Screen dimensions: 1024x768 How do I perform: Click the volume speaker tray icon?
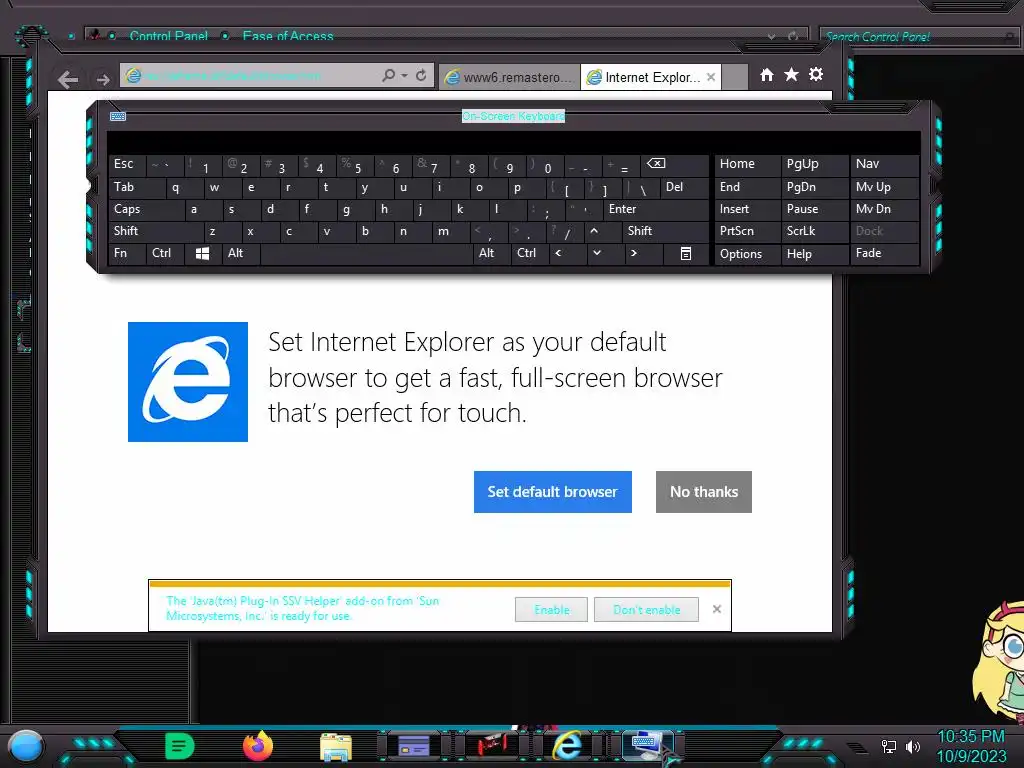[913, 746]
